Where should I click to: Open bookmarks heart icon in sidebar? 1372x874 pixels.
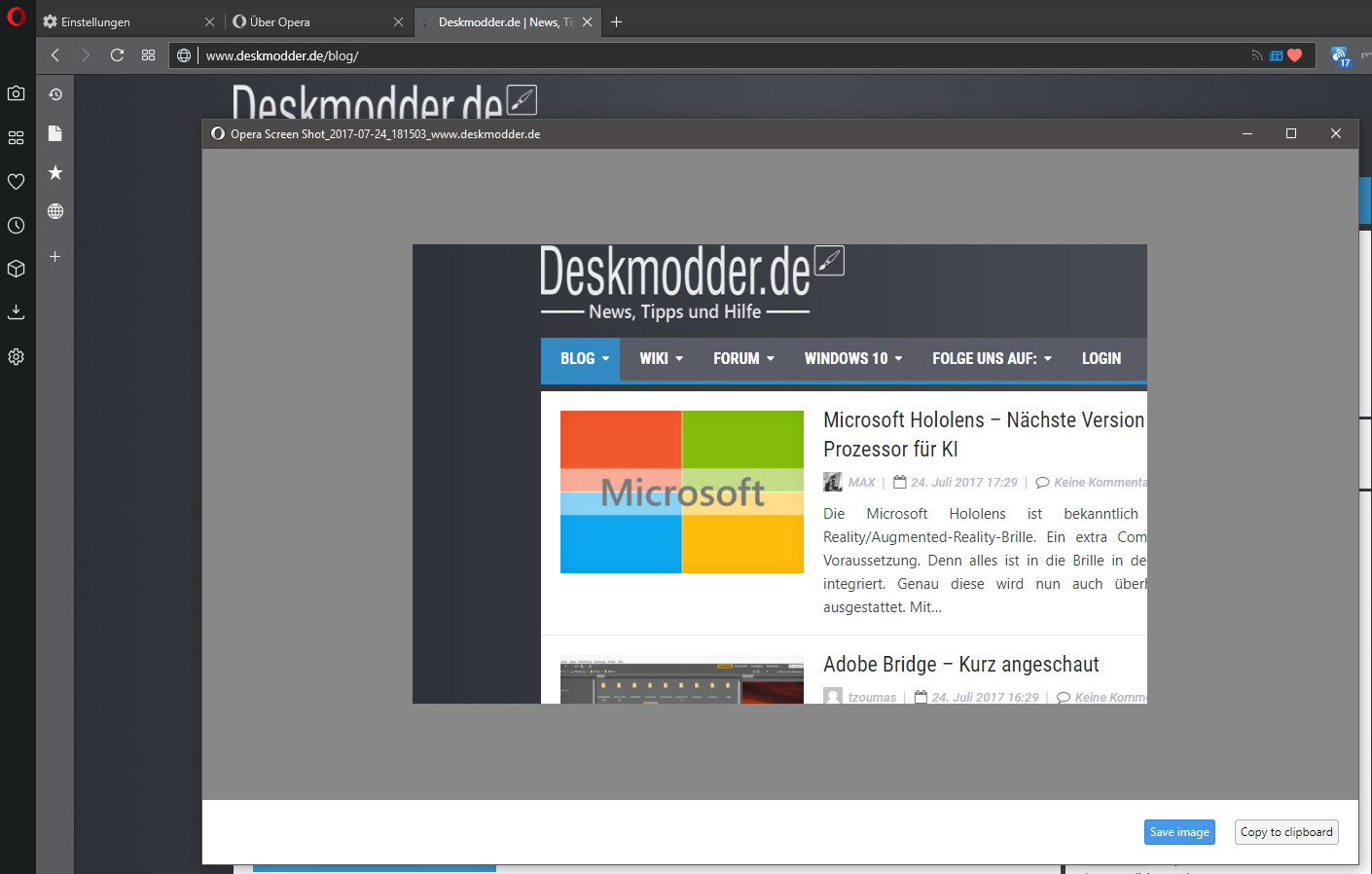click(x=16, y=182)
